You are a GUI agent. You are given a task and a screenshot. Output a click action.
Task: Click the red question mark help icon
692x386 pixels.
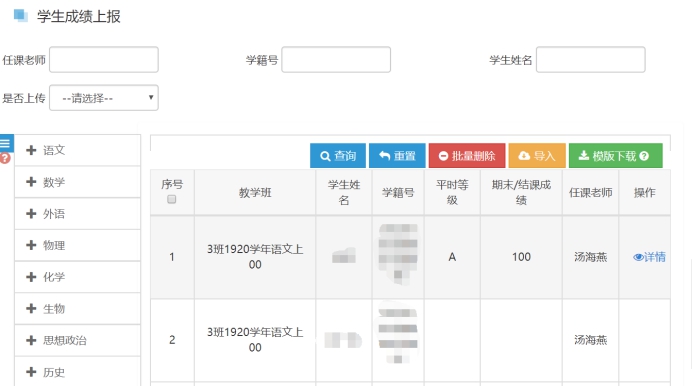(x=5, y=158)
